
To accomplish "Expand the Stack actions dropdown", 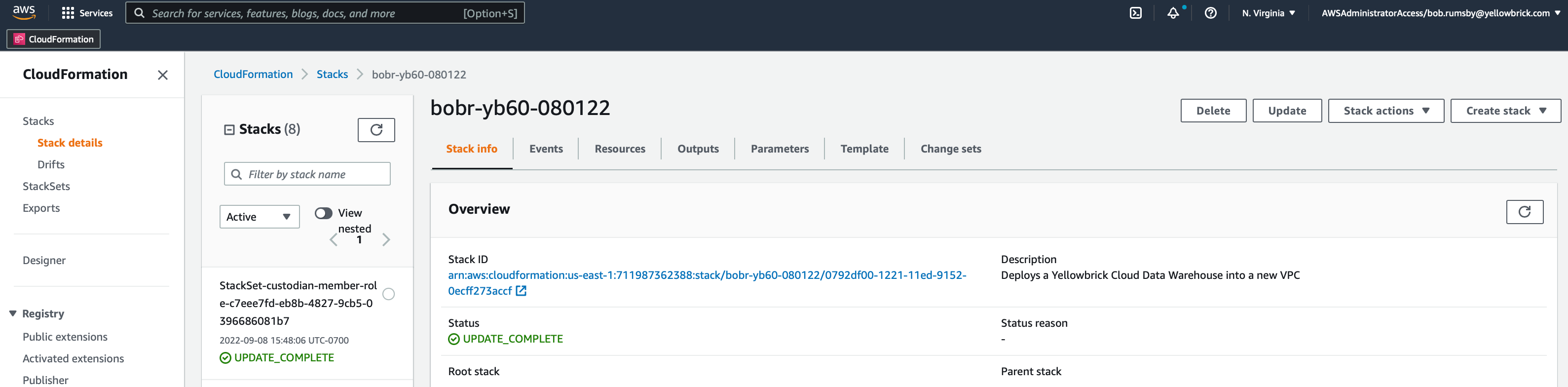I will [1385, 110].
